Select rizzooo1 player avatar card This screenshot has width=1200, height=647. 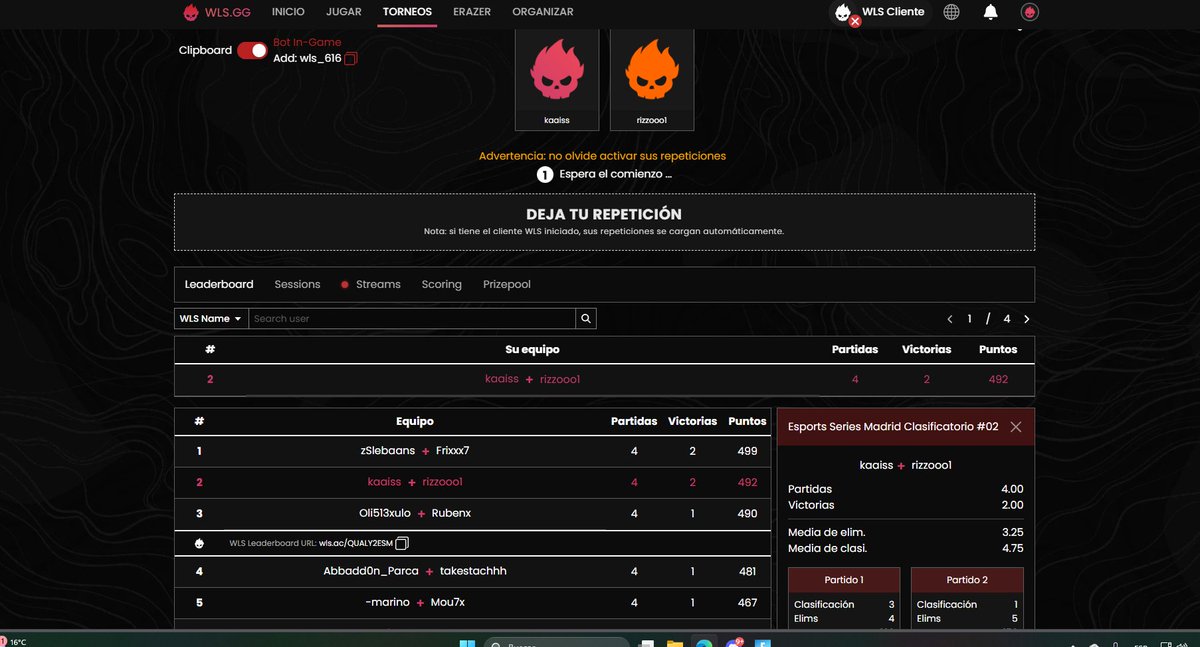pyautogui.click(x=651, y=78)
